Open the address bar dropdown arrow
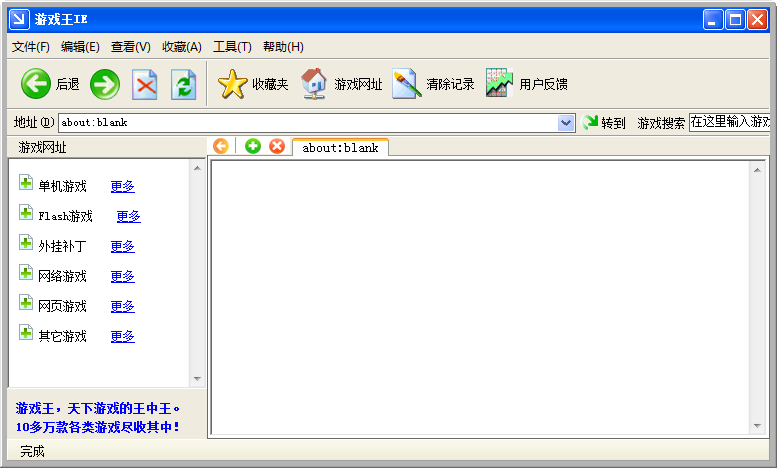777x468 pixels. point(565,123)
